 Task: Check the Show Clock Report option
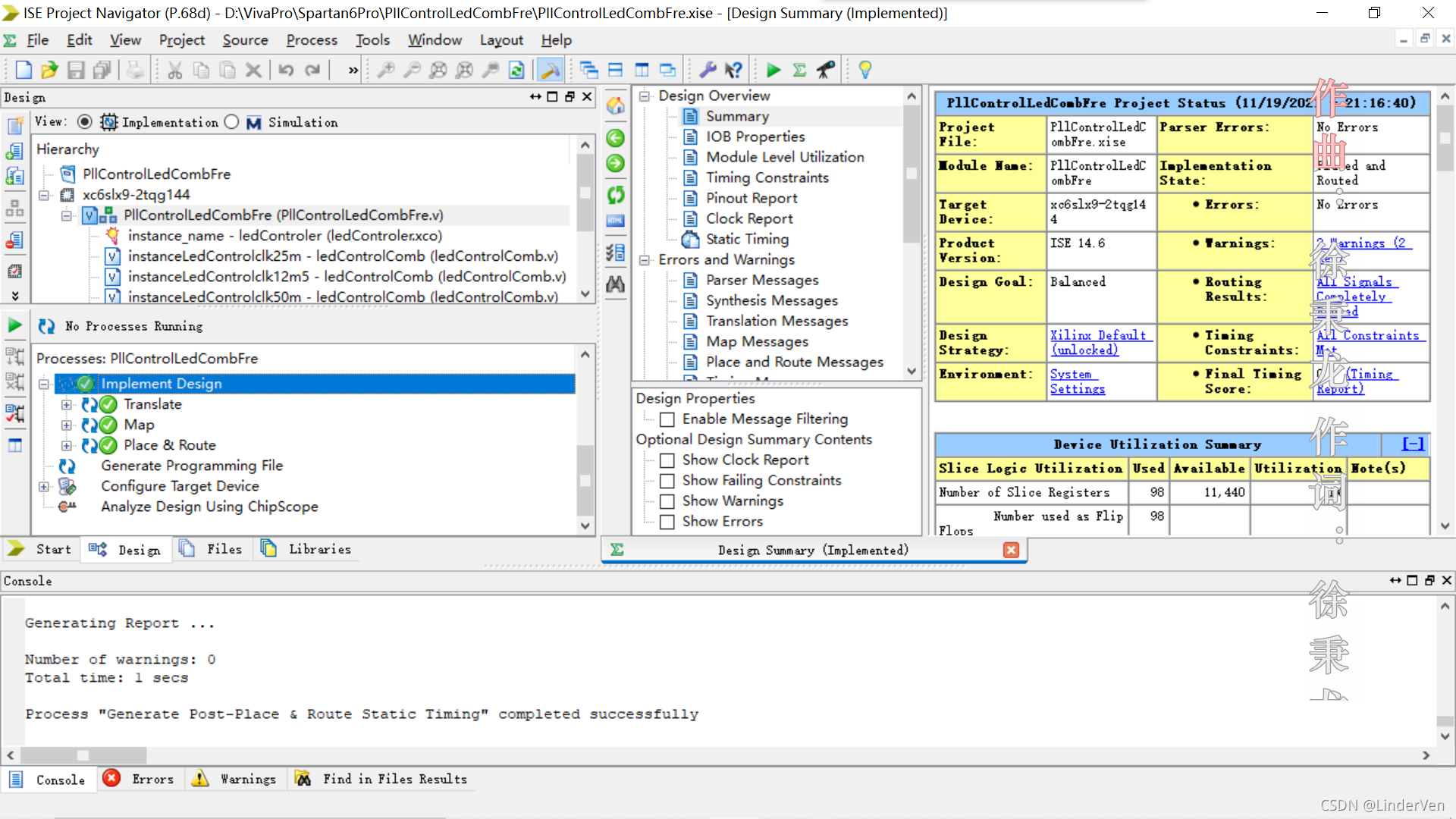(667, 460)
